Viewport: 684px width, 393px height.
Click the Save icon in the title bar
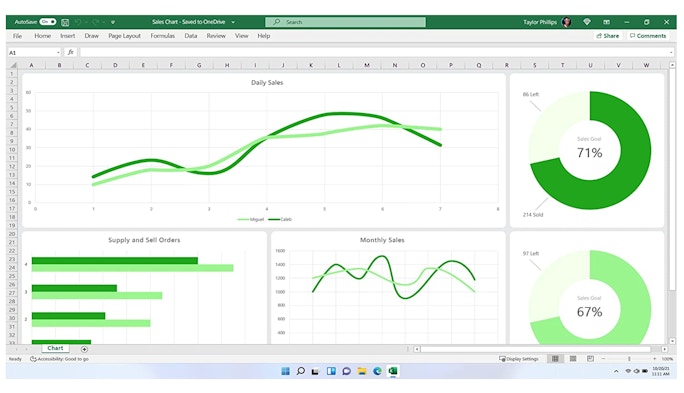pyautogui.click(x=65, y=22)
